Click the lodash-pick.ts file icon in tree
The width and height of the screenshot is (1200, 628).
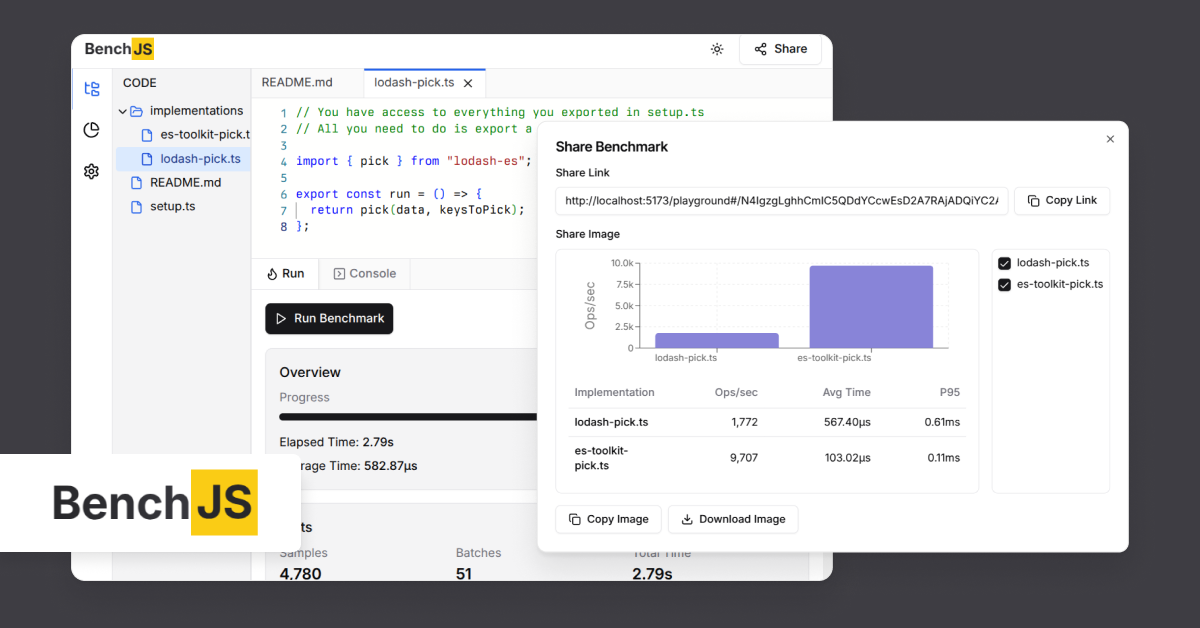(x=147, y=159)
